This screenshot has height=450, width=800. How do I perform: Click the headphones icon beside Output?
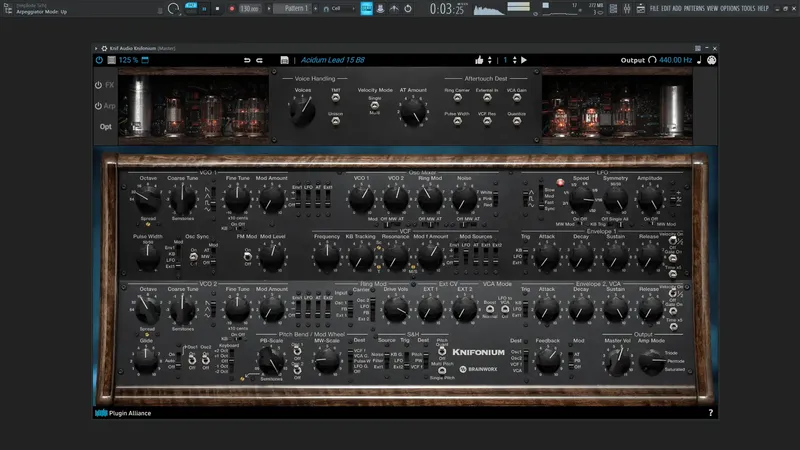(652, 60)
